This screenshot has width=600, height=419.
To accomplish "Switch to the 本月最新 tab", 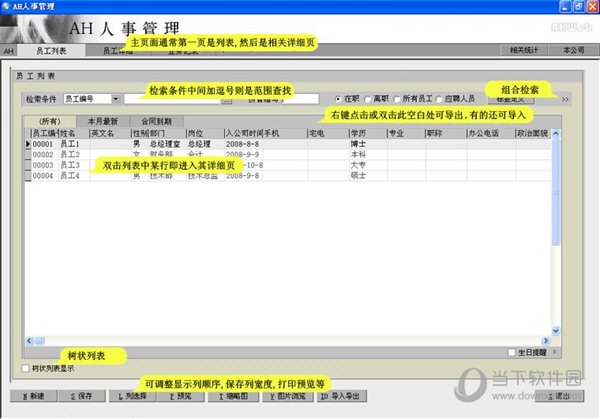I will (x=103, y=121).
